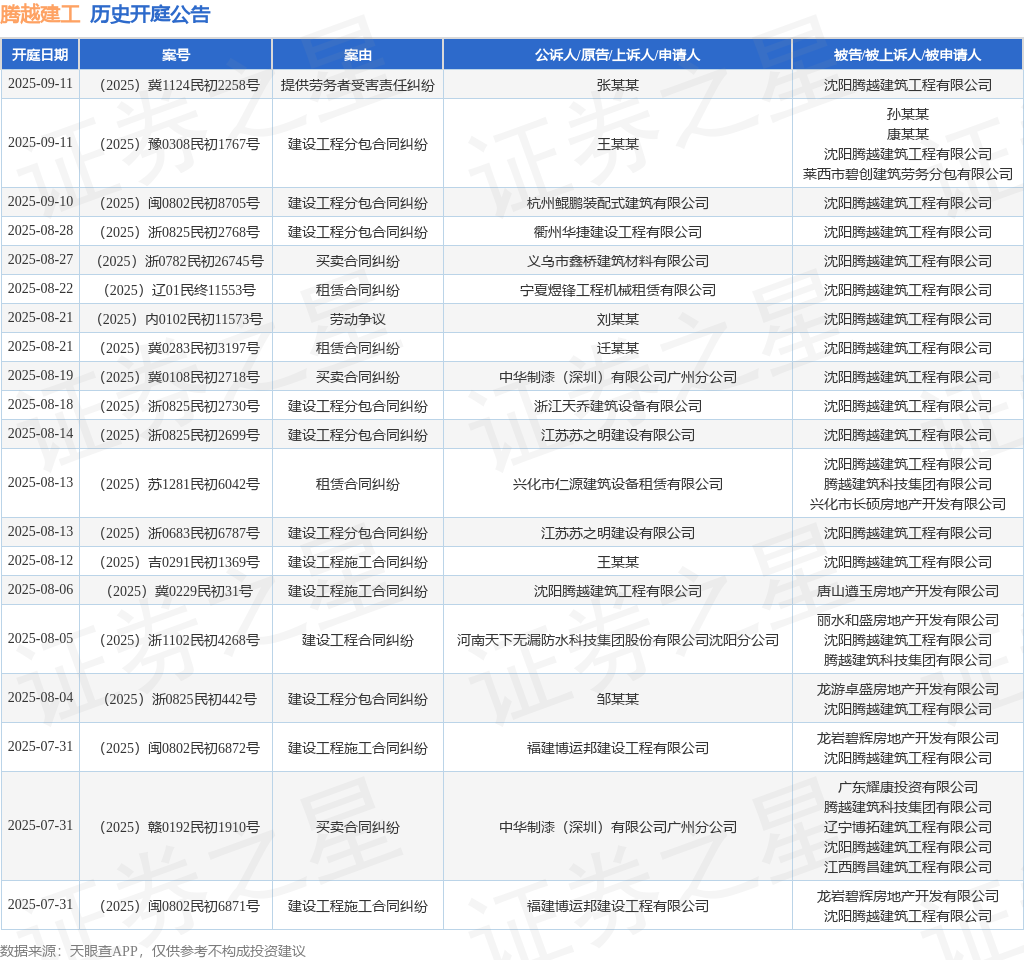Viewport: 1024px width, 960px height.
Task: Click defendant 唐山遵玉房地产开发有限公司
Action: click(908, 591)
